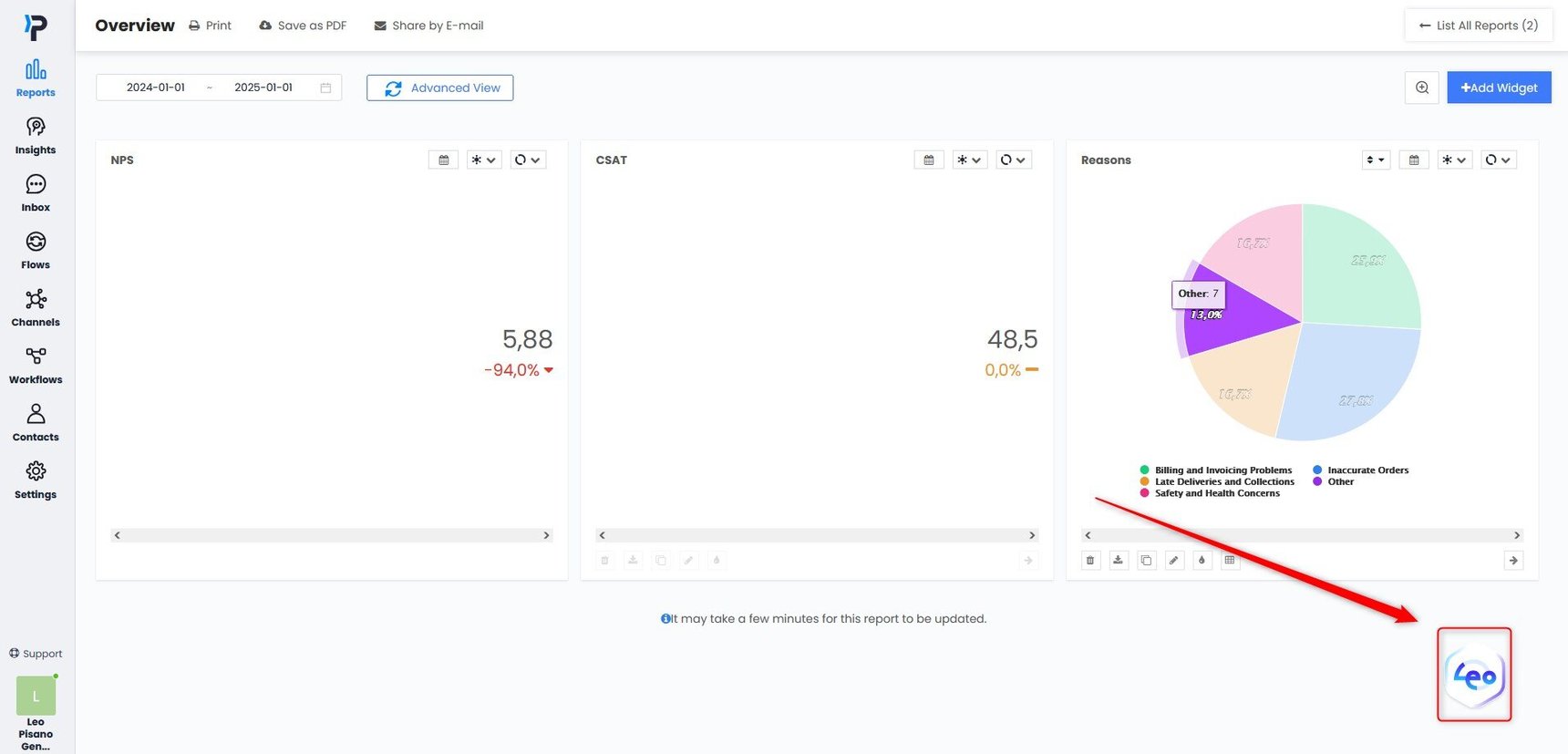This screenshot has width=1568, height=754.
Task: Click Save as PDF
Action: (303, 26)
